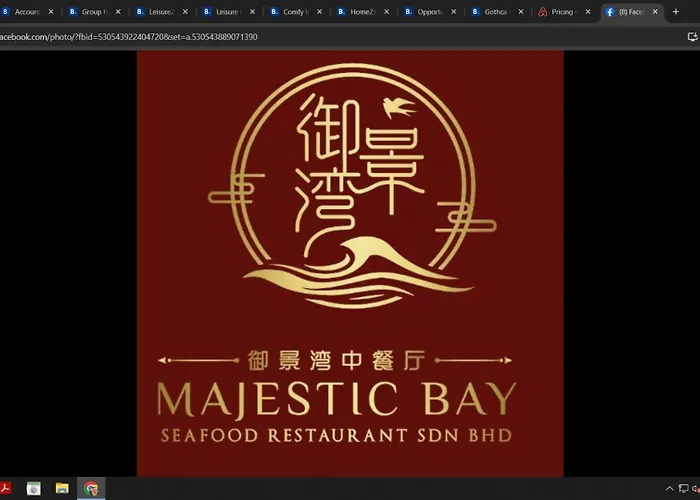Open the Gothca browser tab

coord(496,12)
